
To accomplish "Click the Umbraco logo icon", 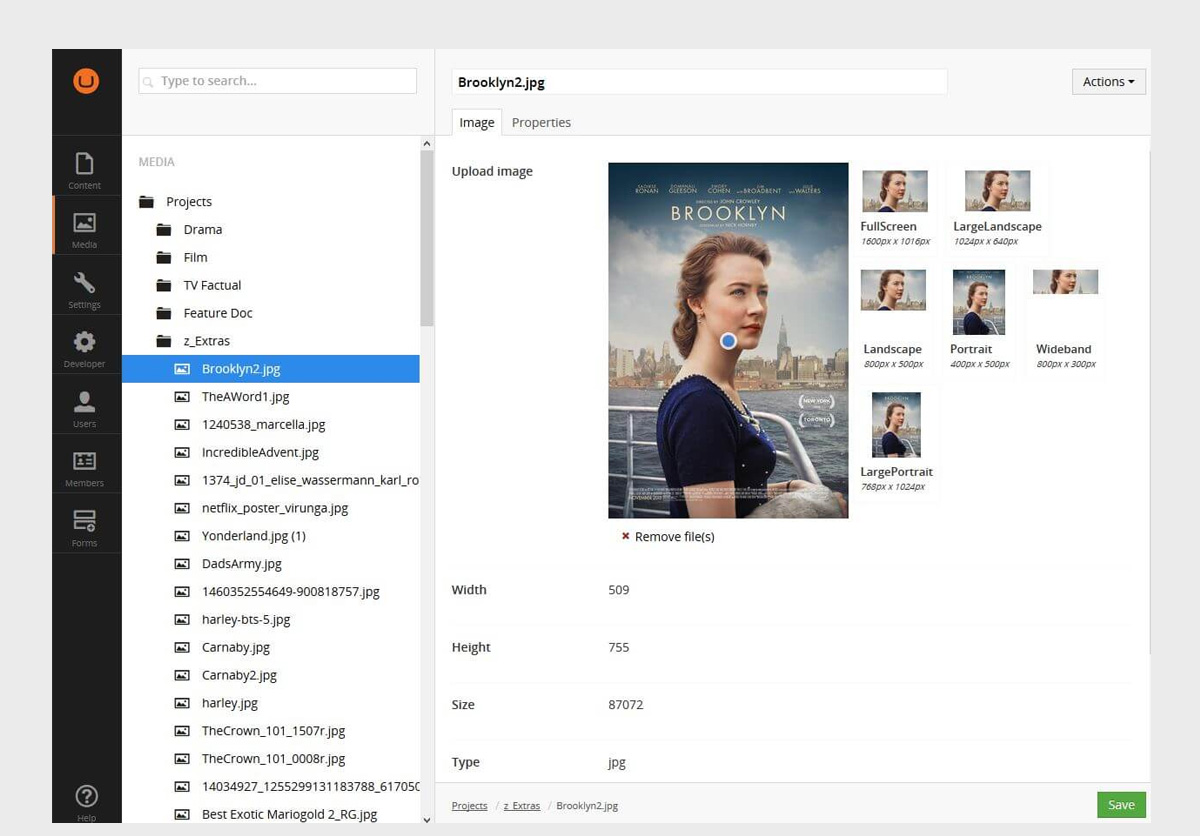I will 86,81.
